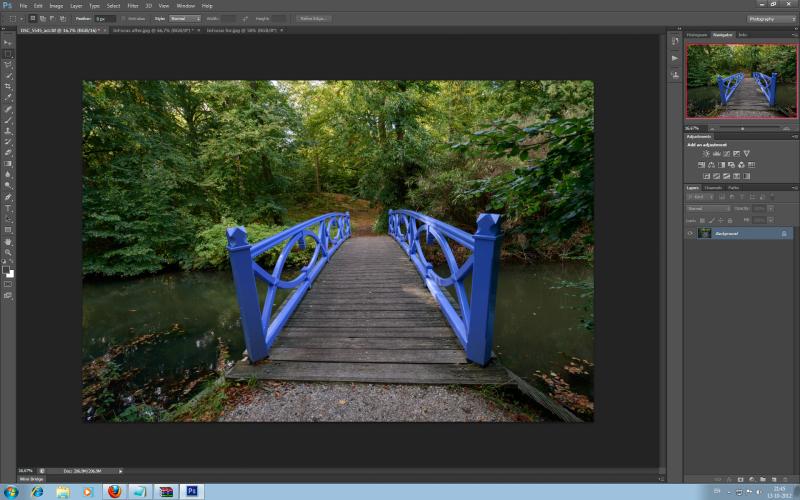Select the Type tool
This screenshot has width=800, height=500.
8,208
